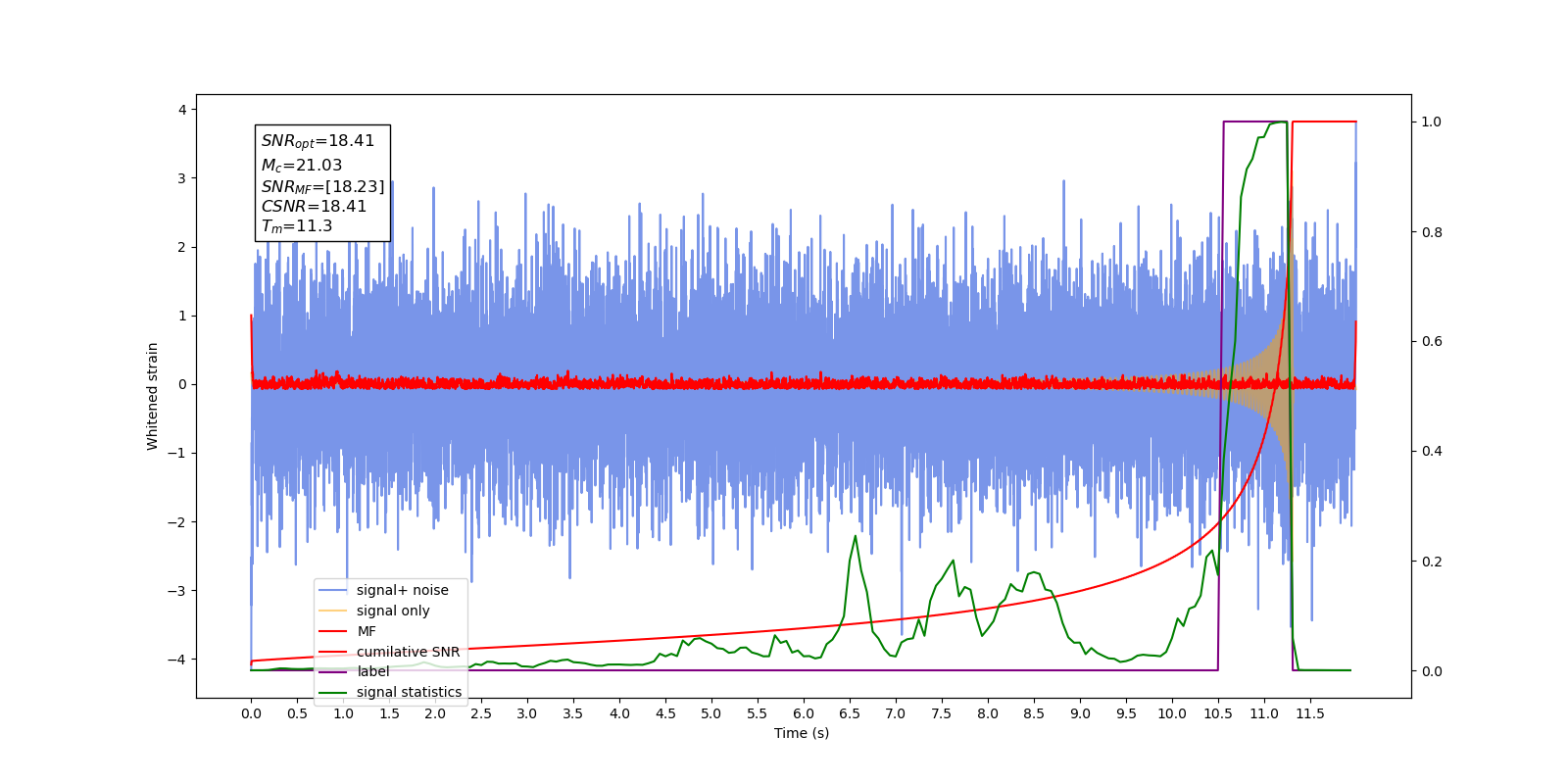
Task: Click the 'Whitened strain' y-axis label
Action: click(x=153, y=396)
